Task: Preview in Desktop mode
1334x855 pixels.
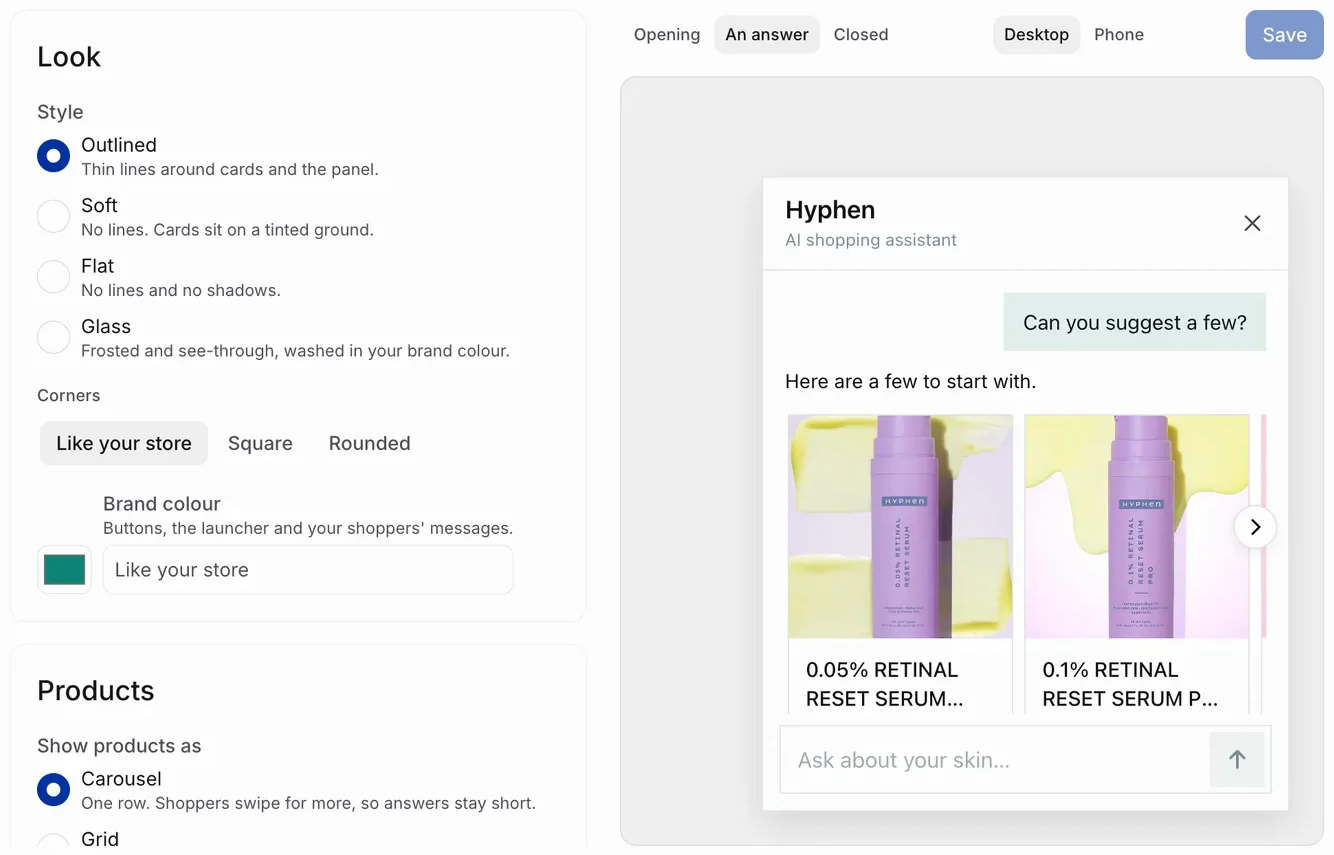Action: coord(1036,35)
